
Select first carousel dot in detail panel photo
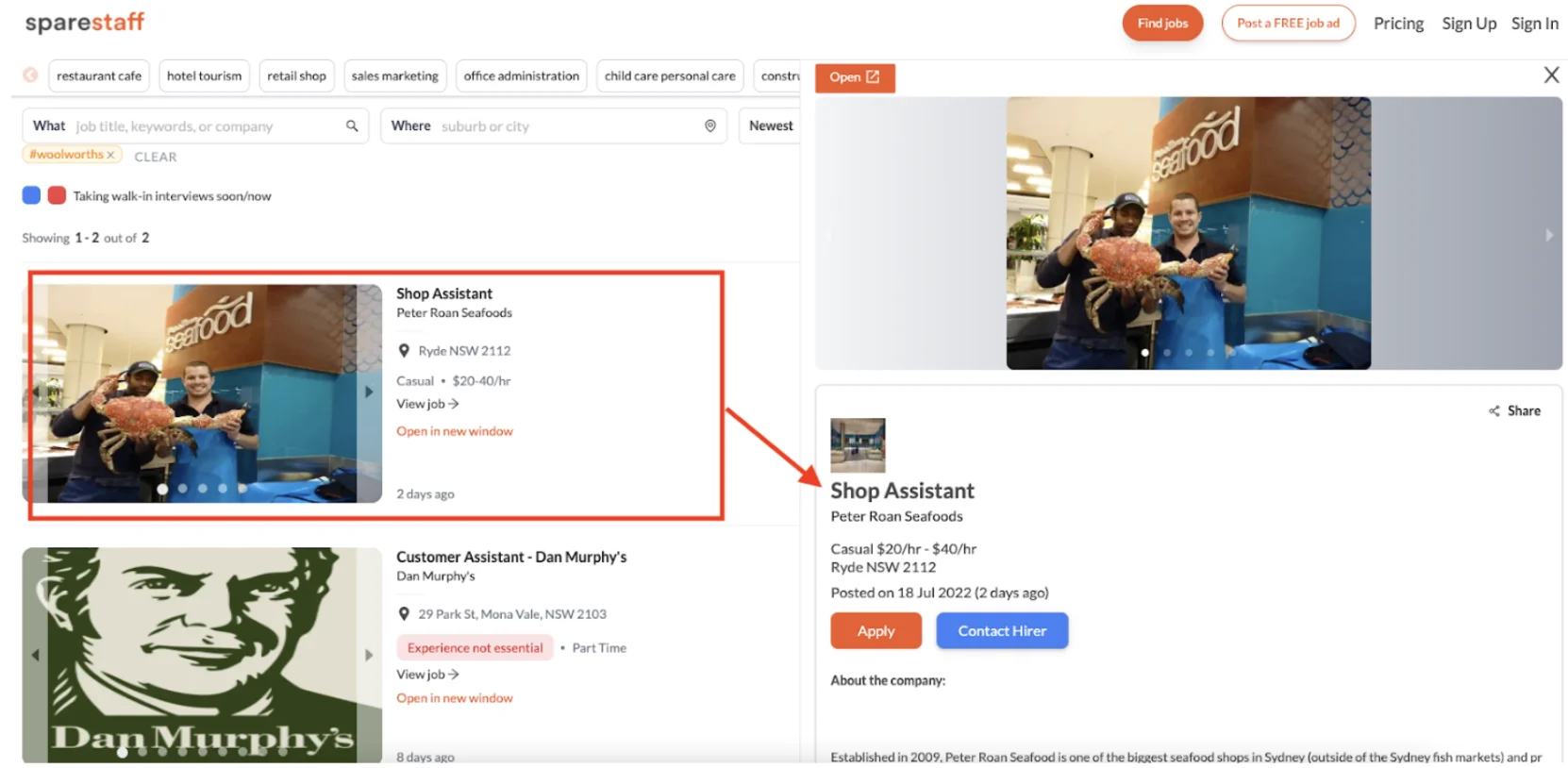[x=1145, y=353]
